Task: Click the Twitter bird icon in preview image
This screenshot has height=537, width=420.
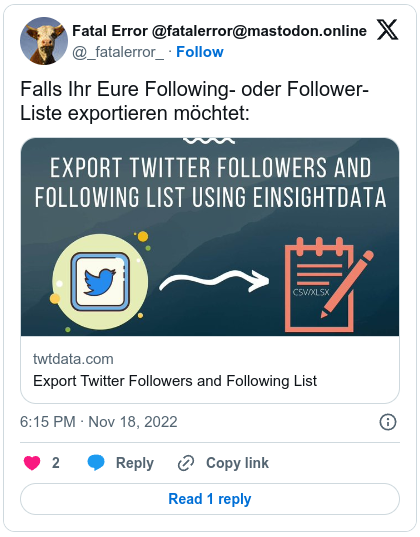Action: click(100, 282)
